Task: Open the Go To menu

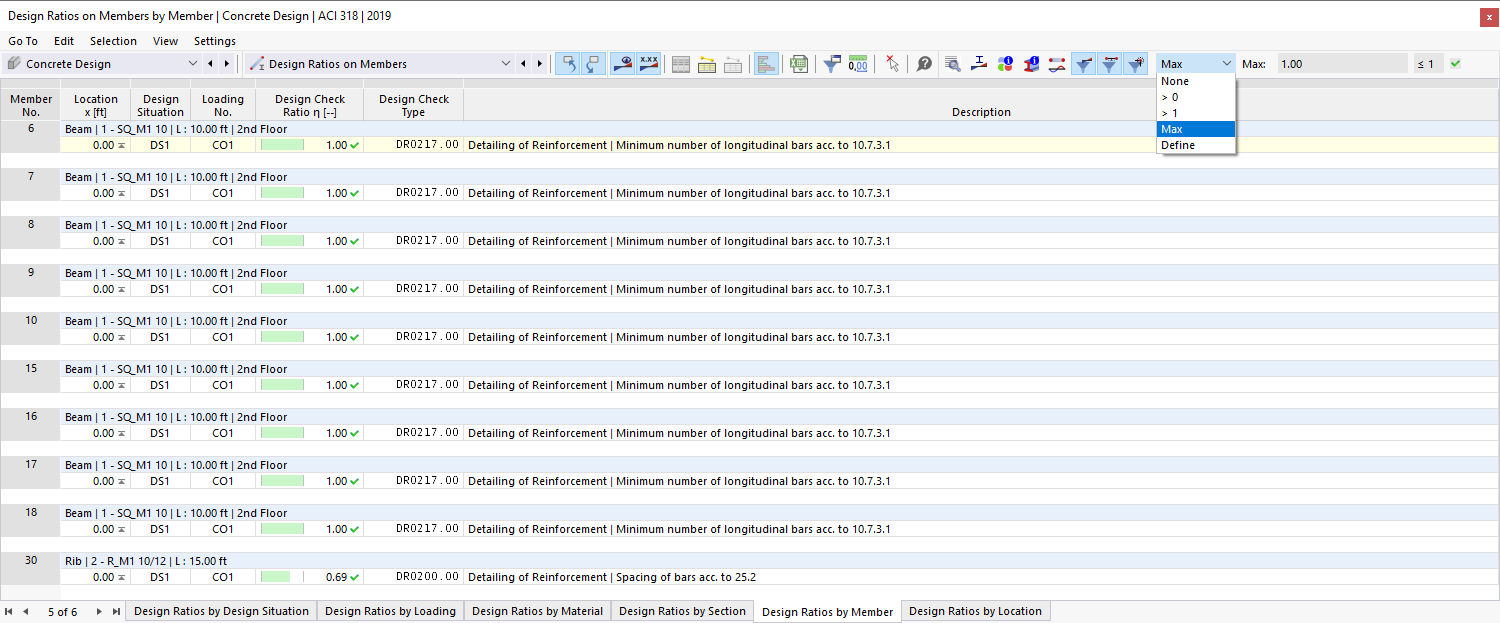Action: [x=23, y=41]
